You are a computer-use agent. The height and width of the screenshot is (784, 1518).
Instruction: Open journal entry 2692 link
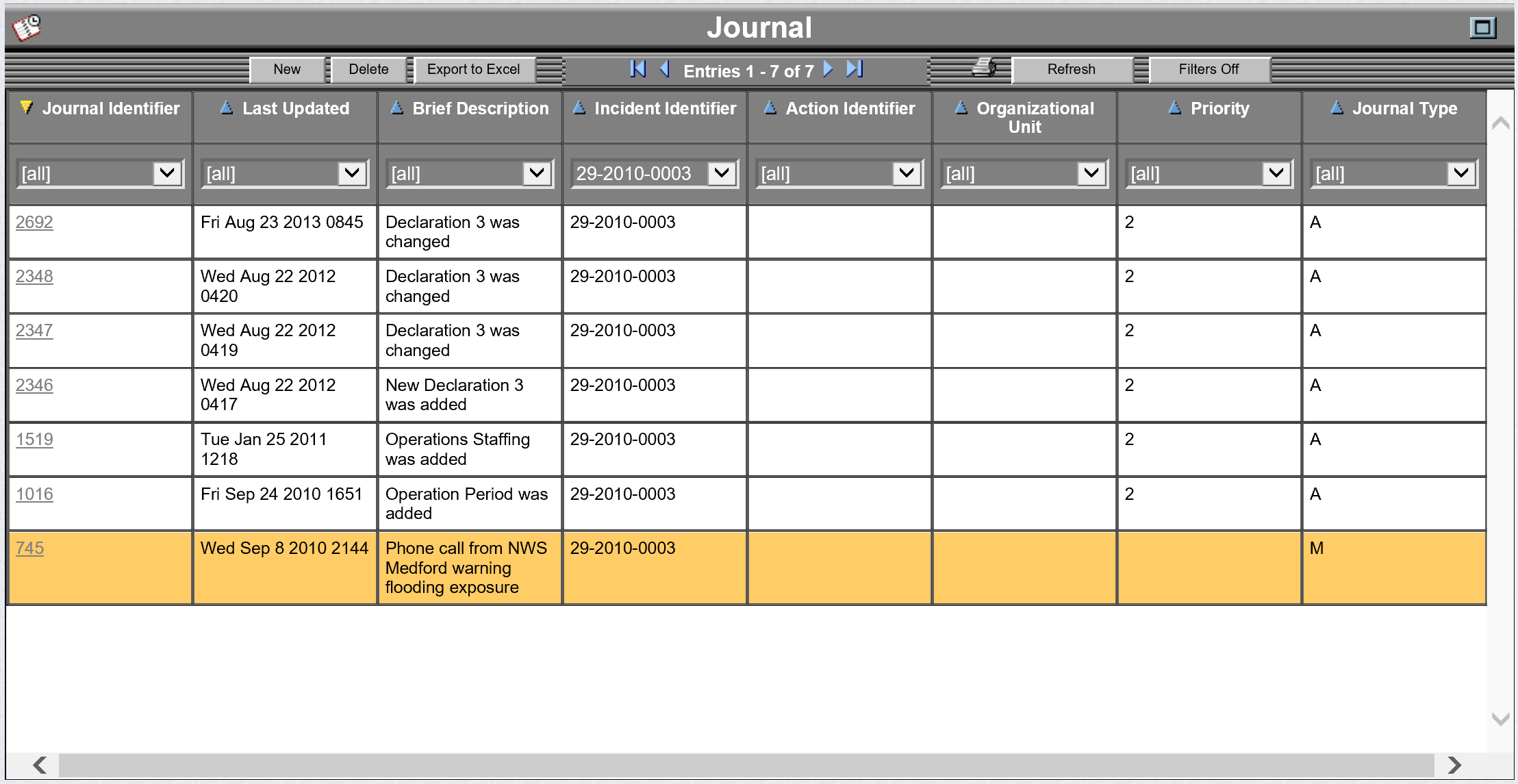(34, 223)
